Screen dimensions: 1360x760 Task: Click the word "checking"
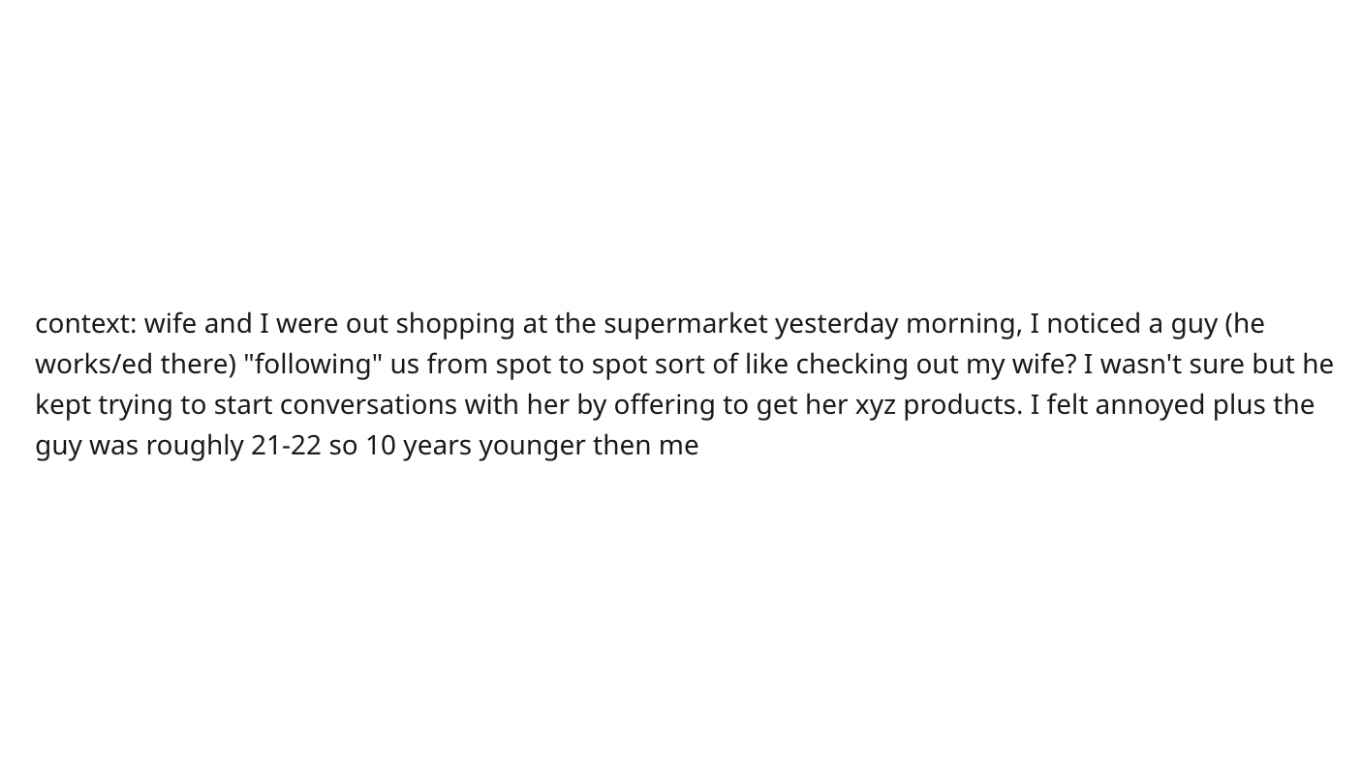pyautogui.click(x=851, y=364)
